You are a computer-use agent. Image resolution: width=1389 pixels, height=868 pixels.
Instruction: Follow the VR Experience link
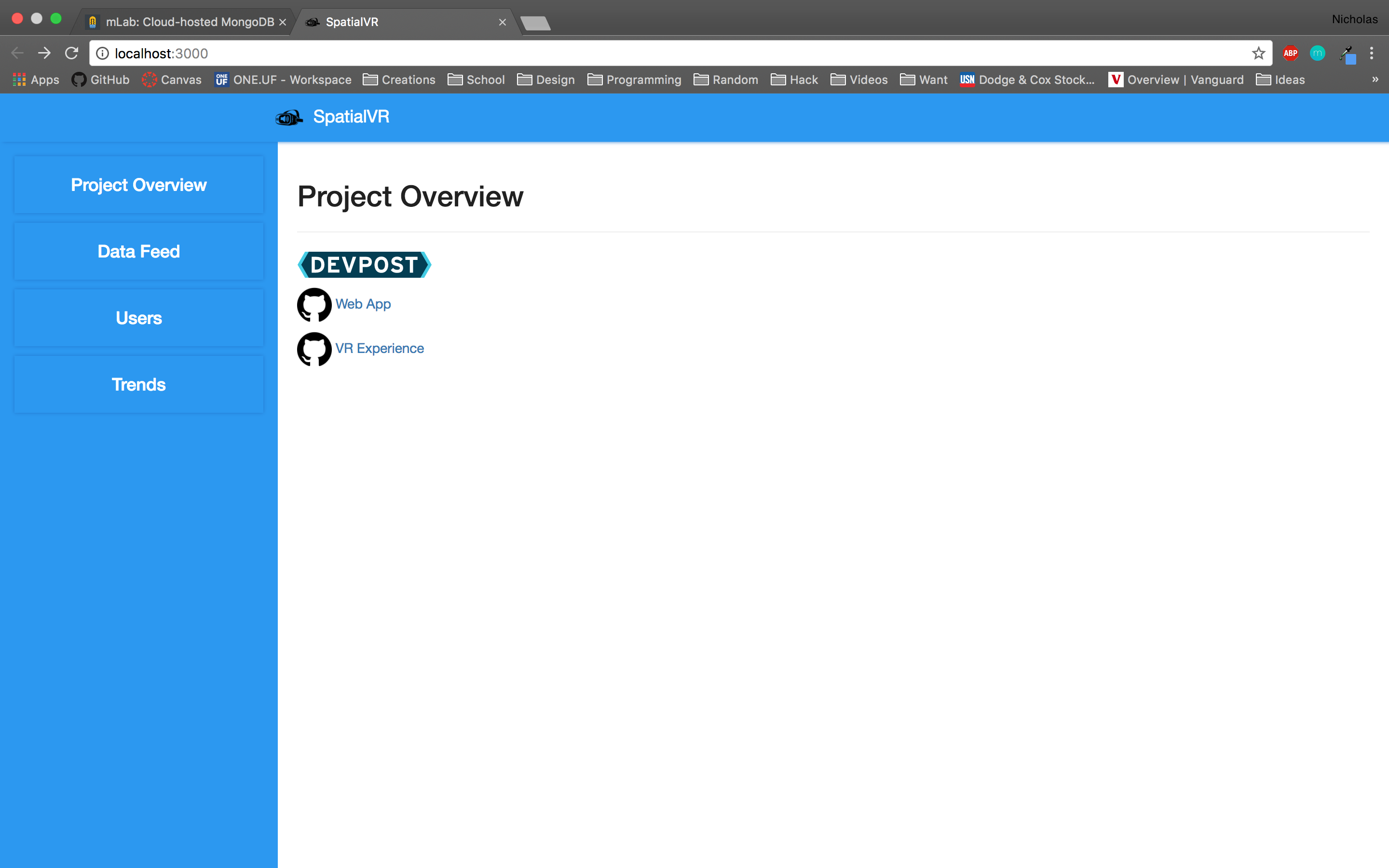tap(380, 349)
